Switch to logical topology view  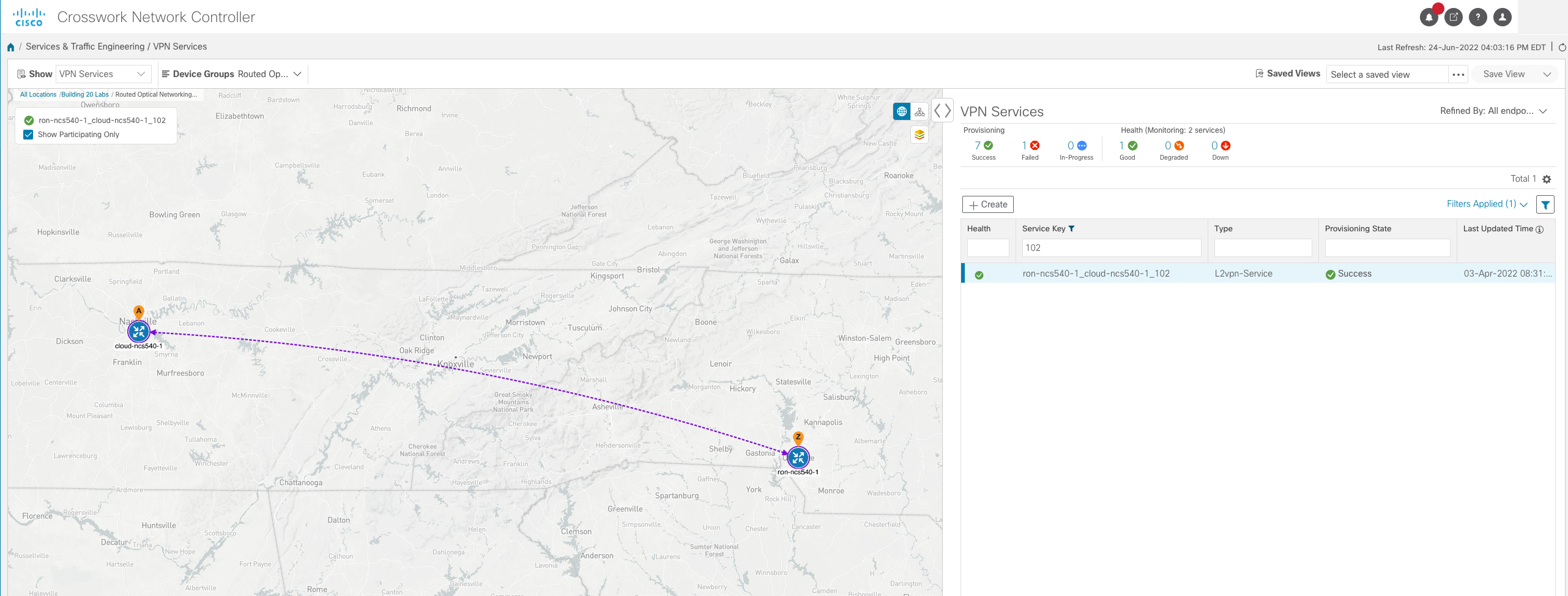[920, 112]
